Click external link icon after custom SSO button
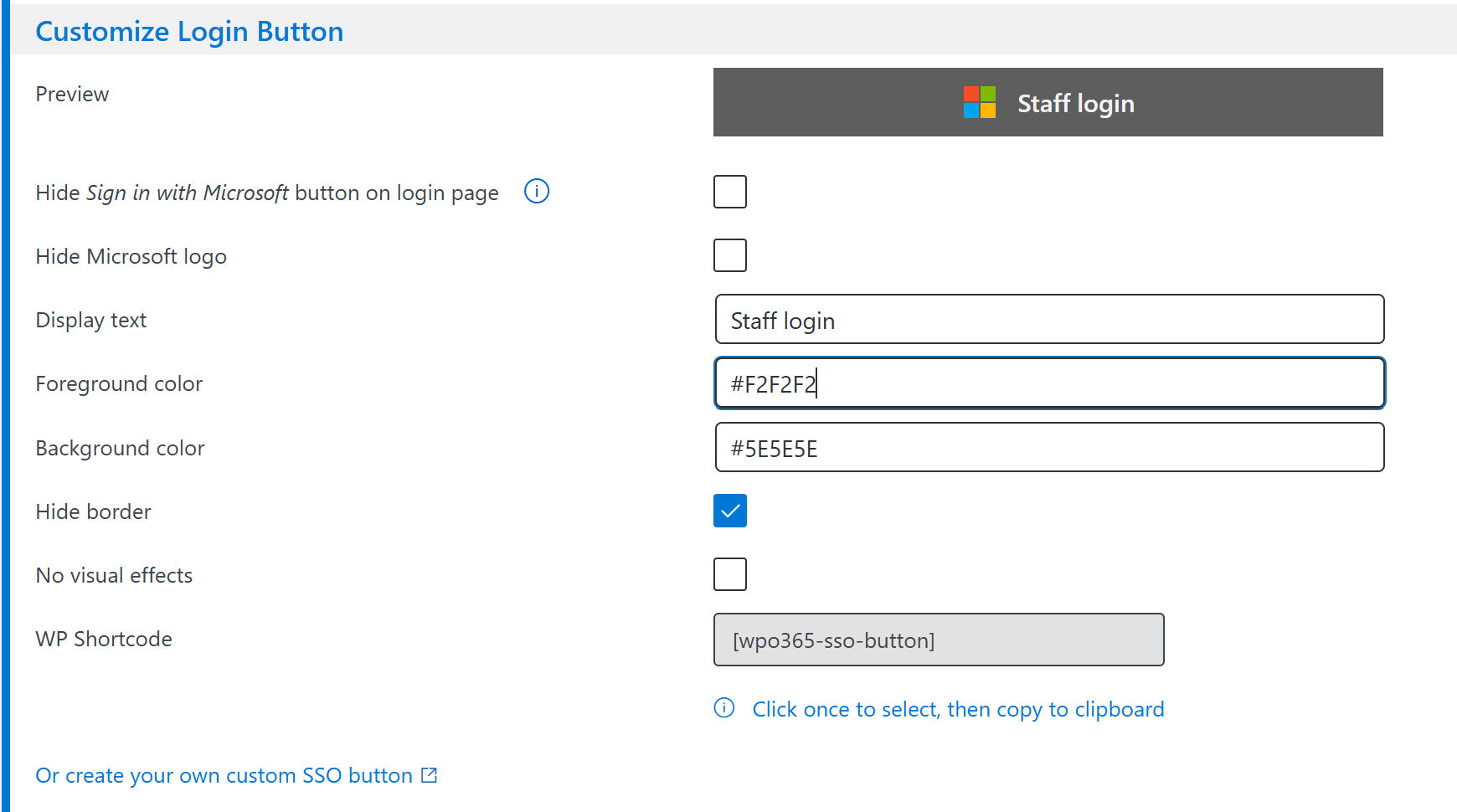This screenshot has height=812, width=1457. point(430,775)
